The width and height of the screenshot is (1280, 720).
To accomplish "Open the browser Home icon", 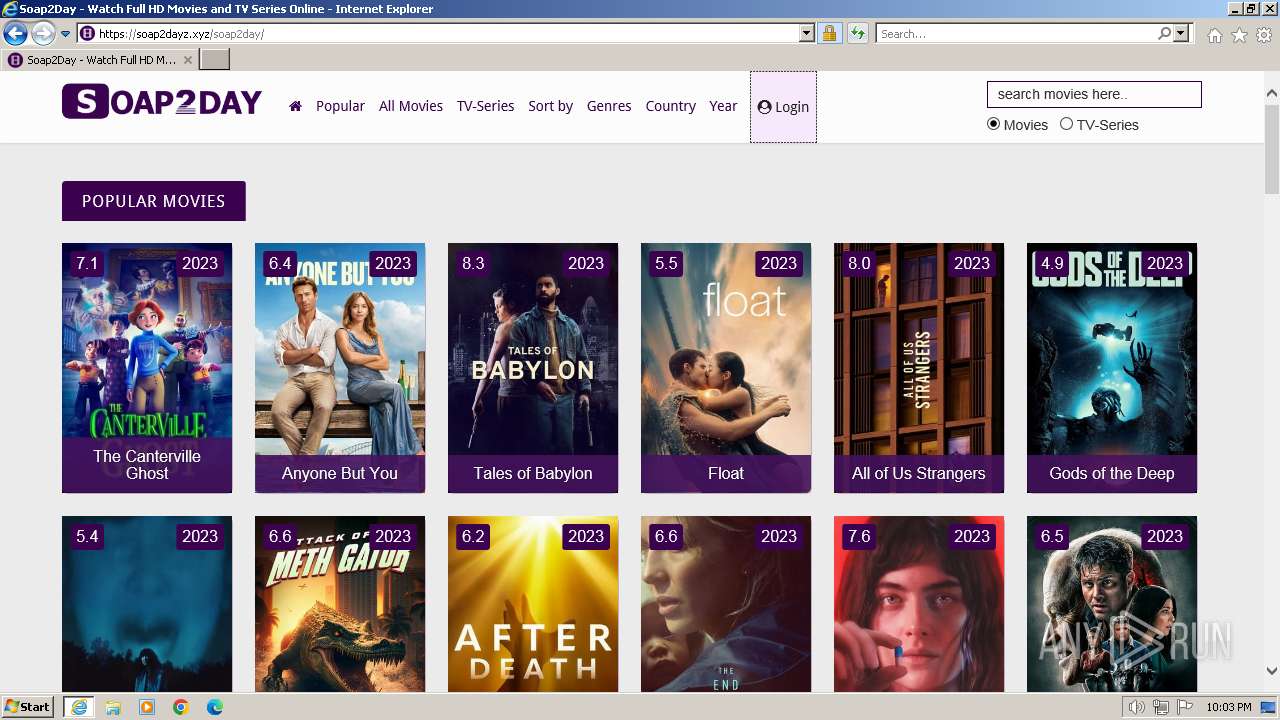I will tap(1214, 35).
